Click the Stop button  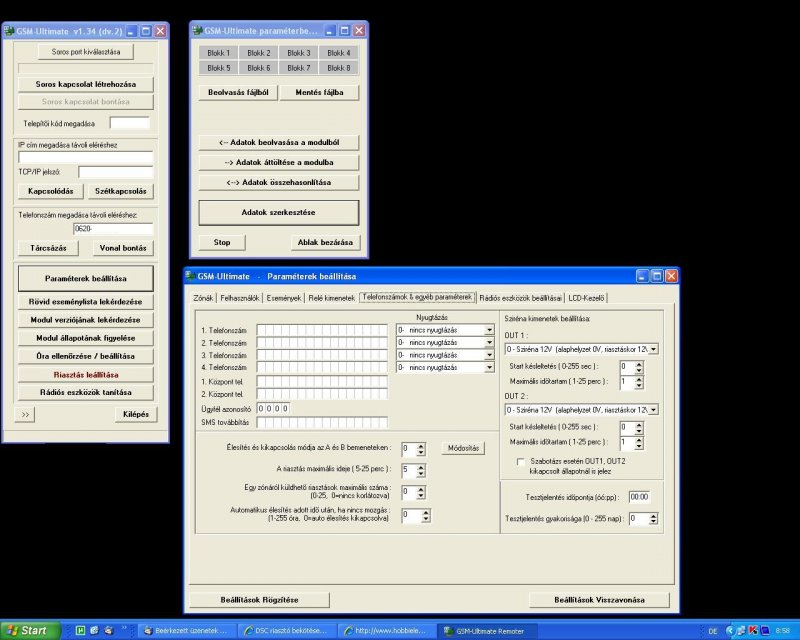(x=222, y=242)
